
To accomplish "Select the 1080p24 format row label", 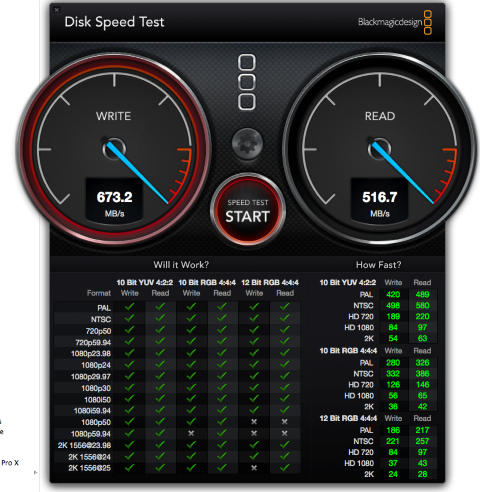I will (96, 365).
